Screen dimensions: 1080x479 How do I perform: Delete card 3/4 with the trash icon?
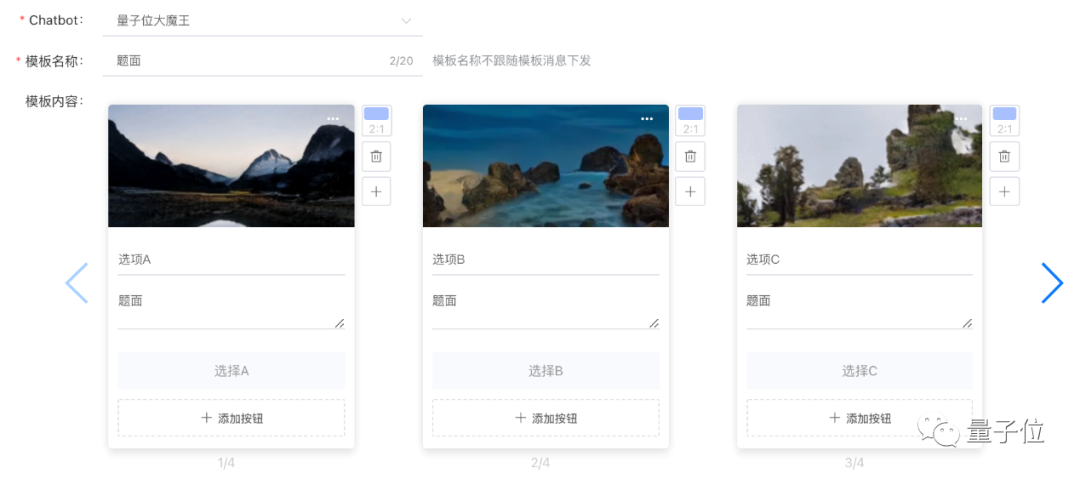coord(1005,156)
